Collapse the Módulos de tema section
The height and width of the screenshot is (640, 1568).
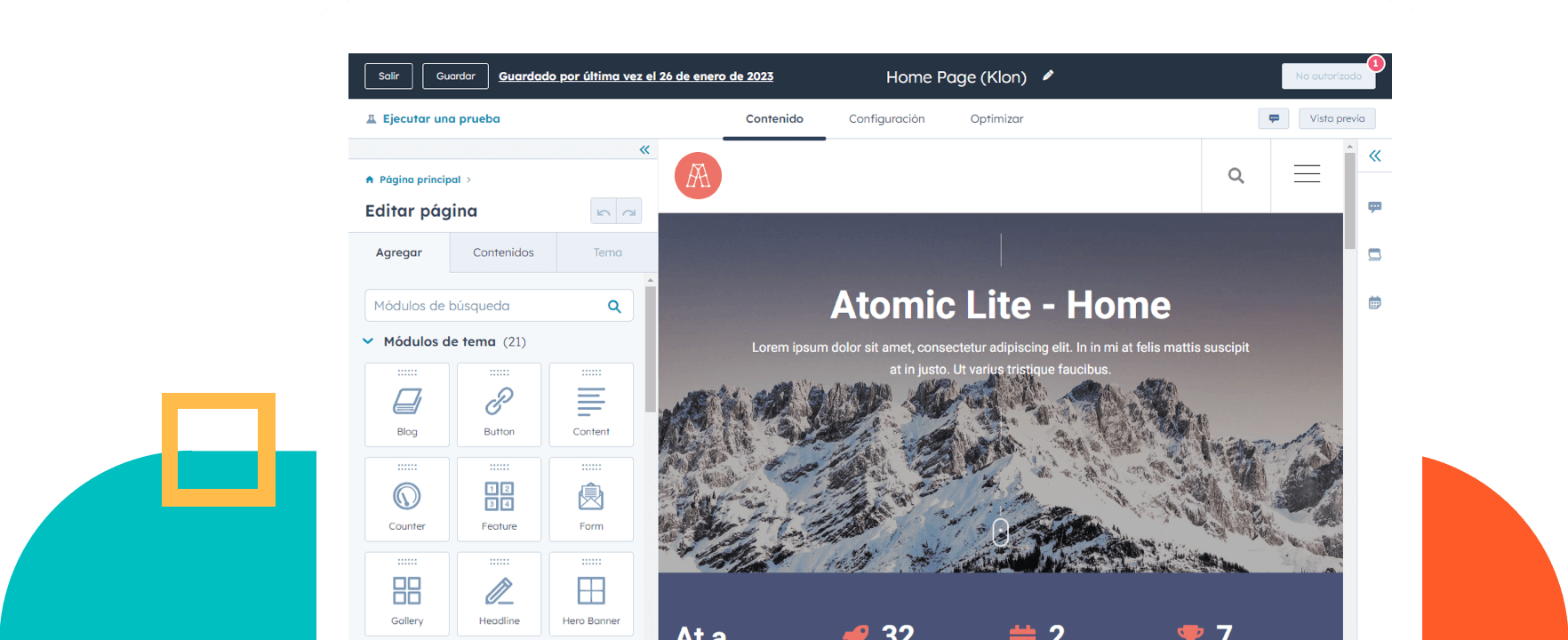(368, 341)
